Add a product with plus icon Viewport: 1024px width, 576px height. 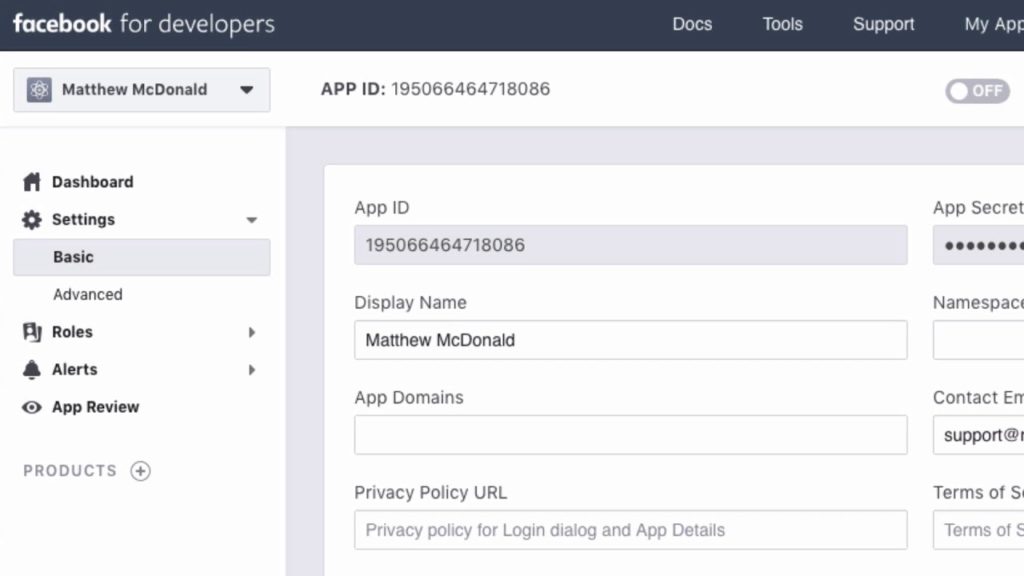pos(140,471)
